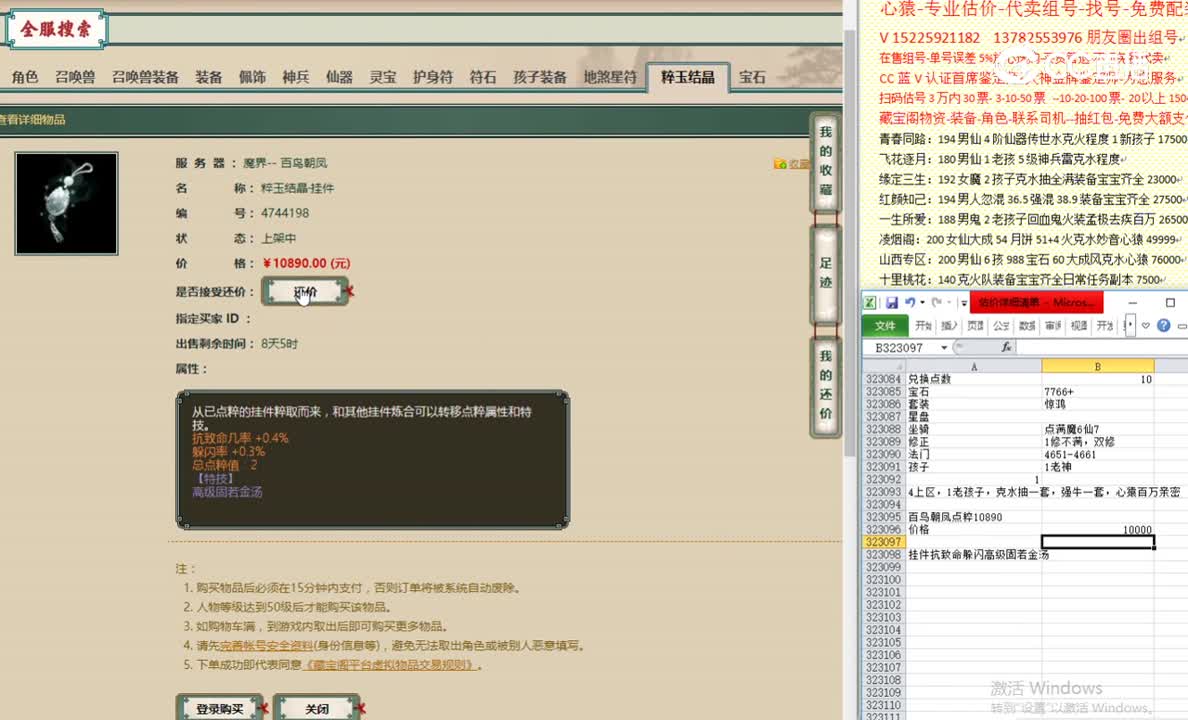Click the Undo icon in Excel toolbar

(911, 302)
